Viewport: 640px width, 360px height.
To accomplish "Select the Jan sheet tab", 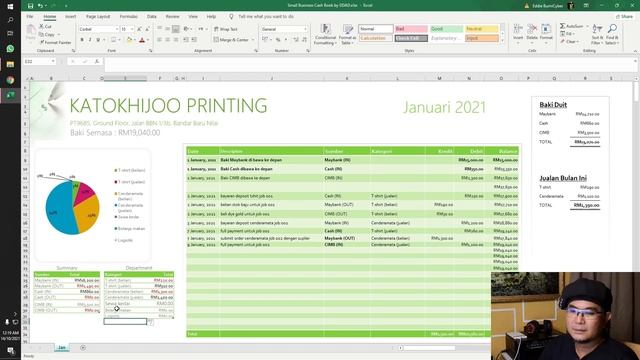I will [62, 347].
